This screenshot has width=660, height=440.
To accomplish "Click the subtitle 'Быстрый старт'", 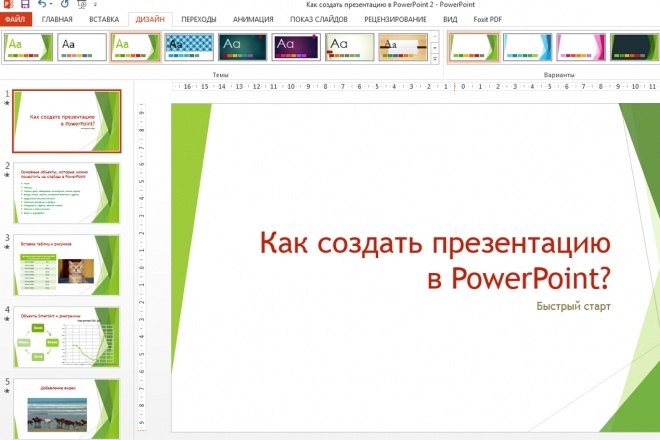I will tap(573, 307).
